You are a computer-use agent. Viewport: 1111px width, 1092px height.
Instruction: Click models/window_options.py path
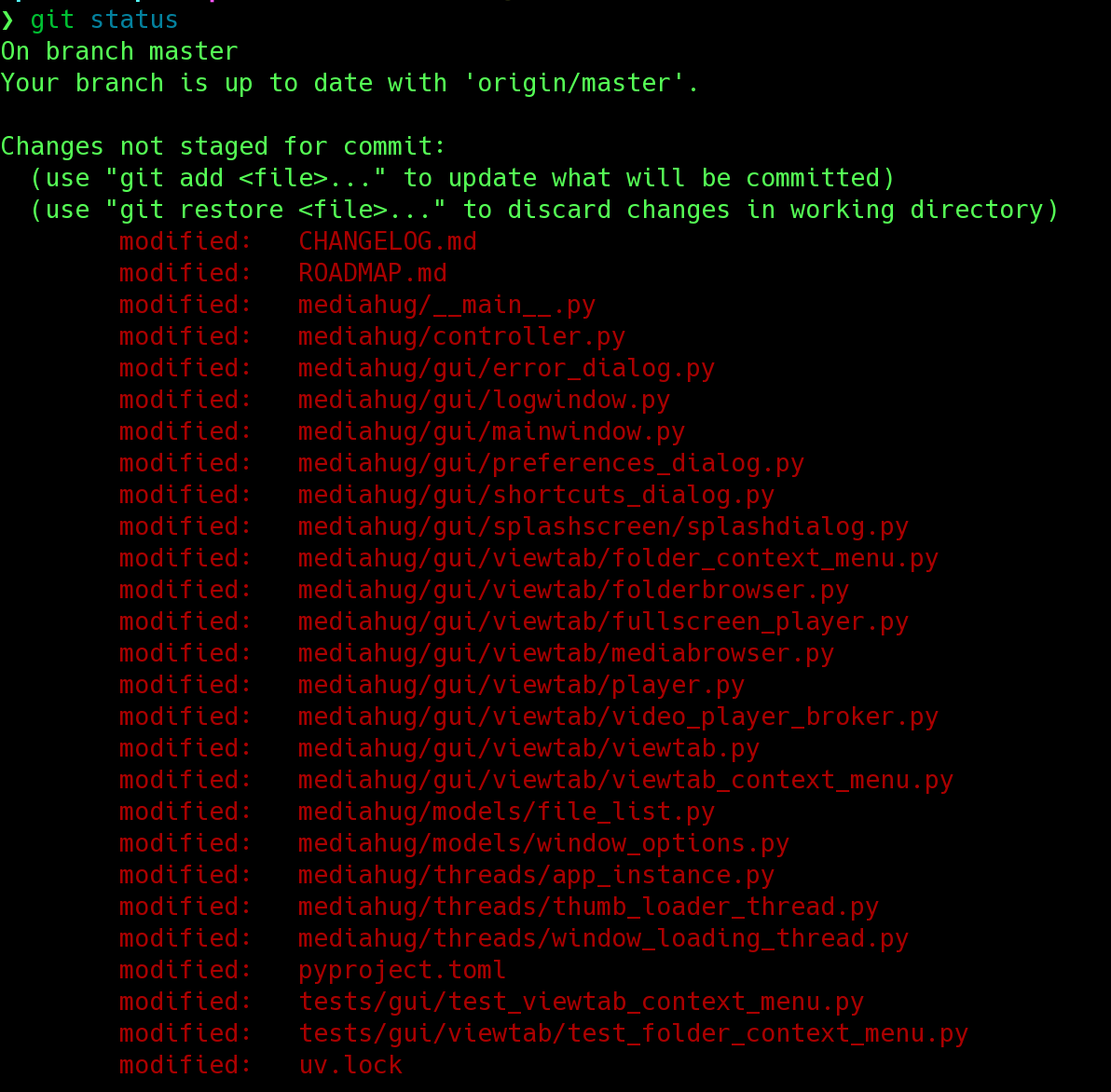544,844
